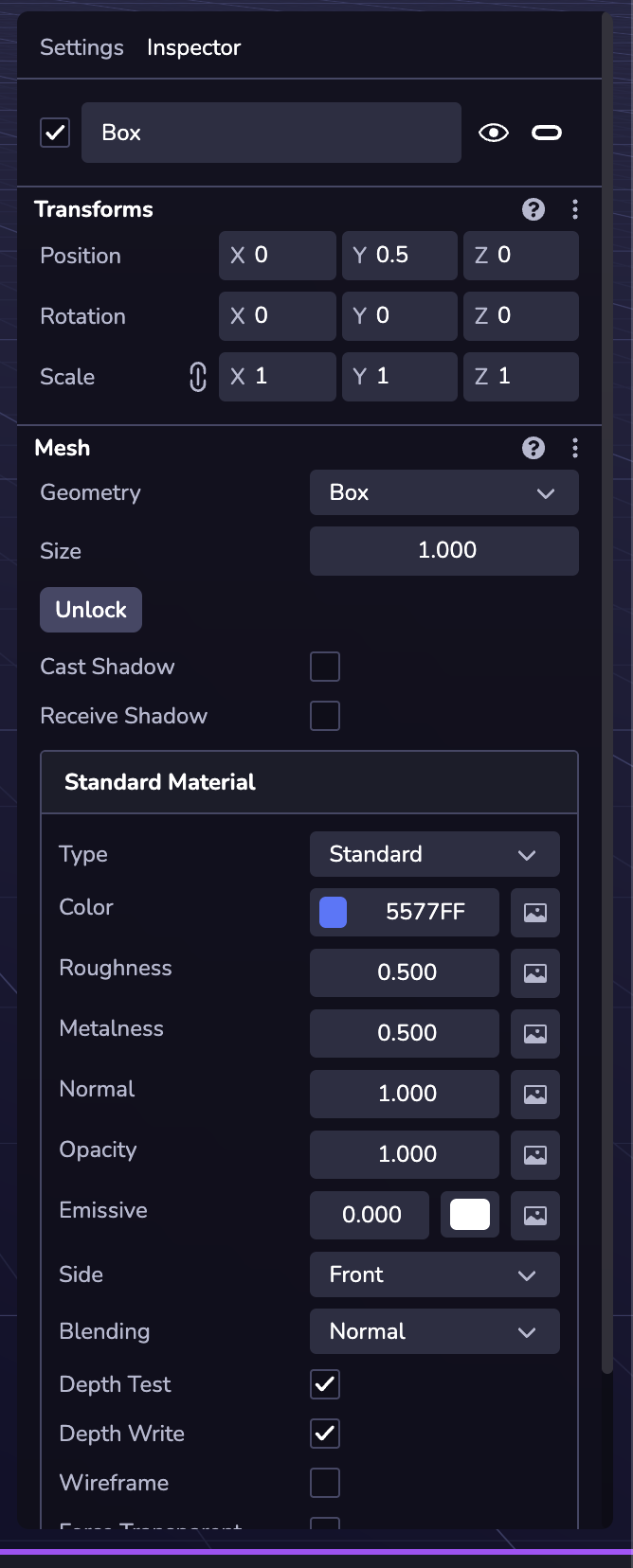Click the Roughness texture map image icon
Viewport: 633px width, 1568px height.
535,973
